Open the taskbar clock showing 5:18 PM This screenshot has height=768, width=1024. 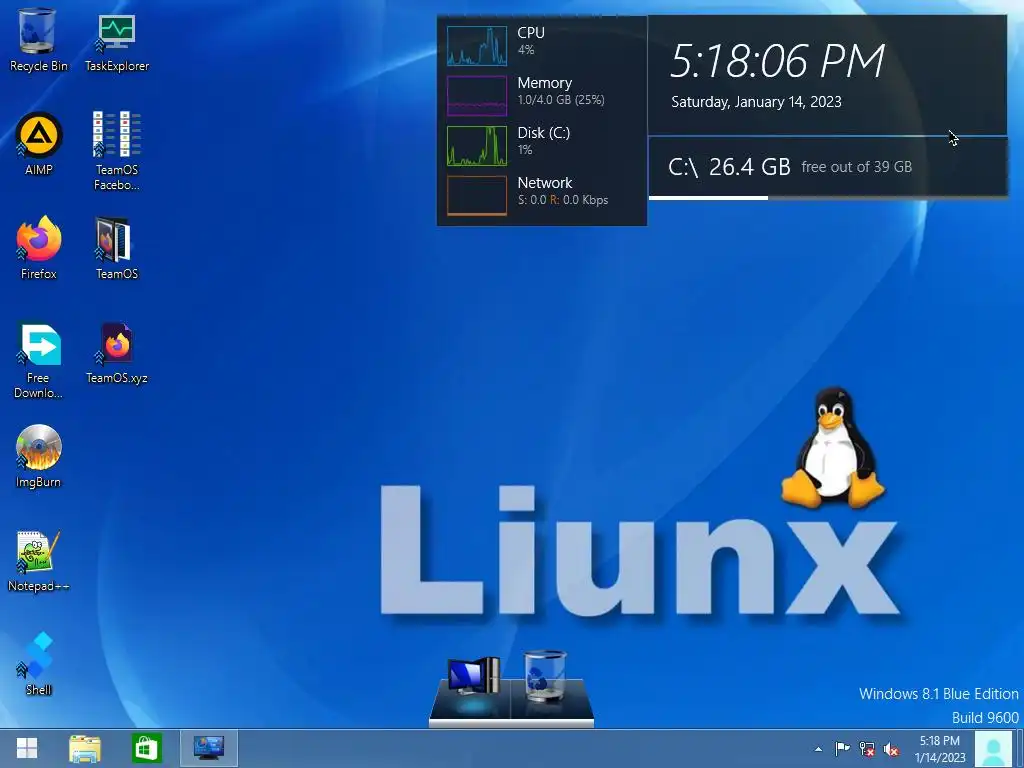tap(940, 749)
